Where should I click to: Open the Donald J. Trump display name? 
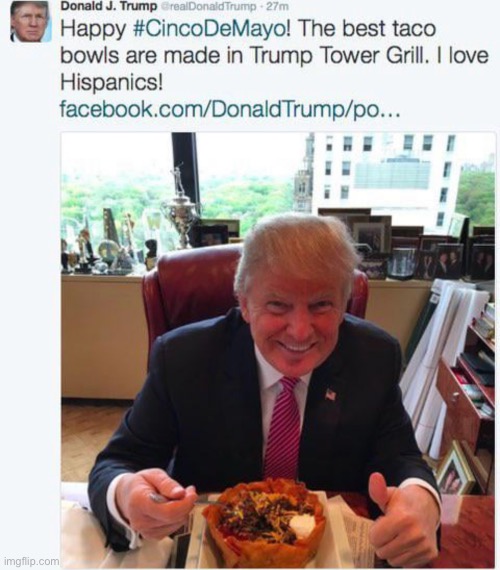click(109, 6)
